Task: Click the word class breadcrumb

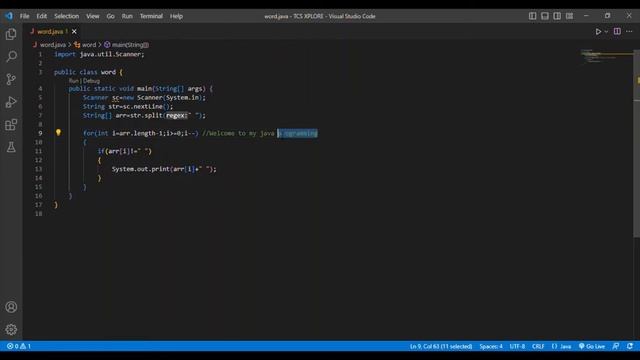Action: pos(89,45)
